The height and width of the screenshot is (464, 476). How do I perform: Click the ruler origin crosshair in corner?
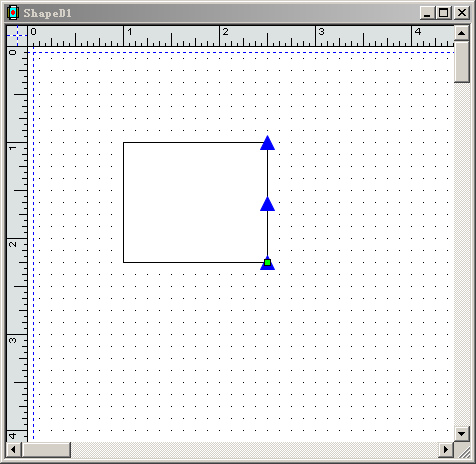point(17,36)
